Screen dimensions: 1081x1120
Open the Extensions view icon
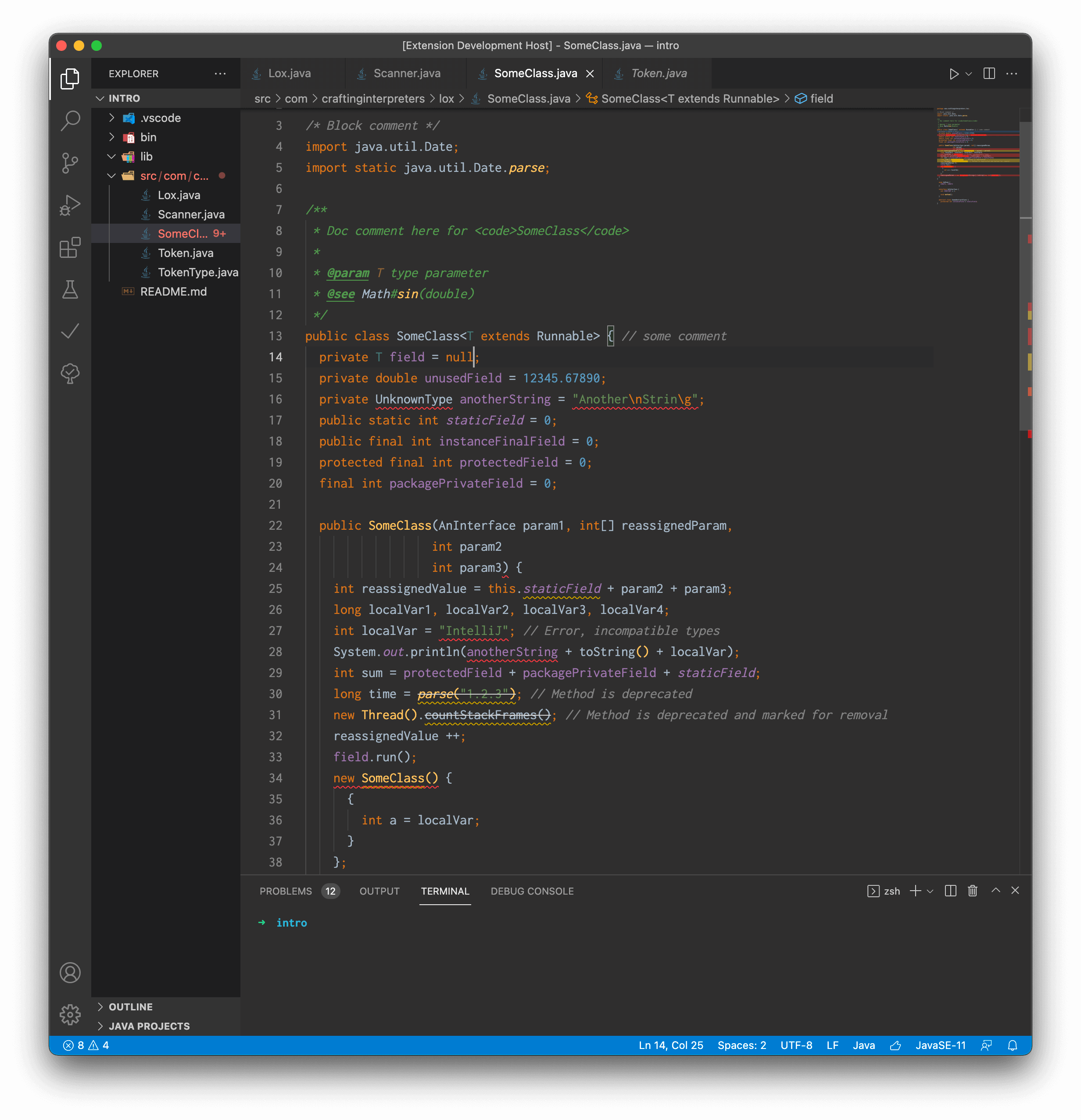pos(70,247)
